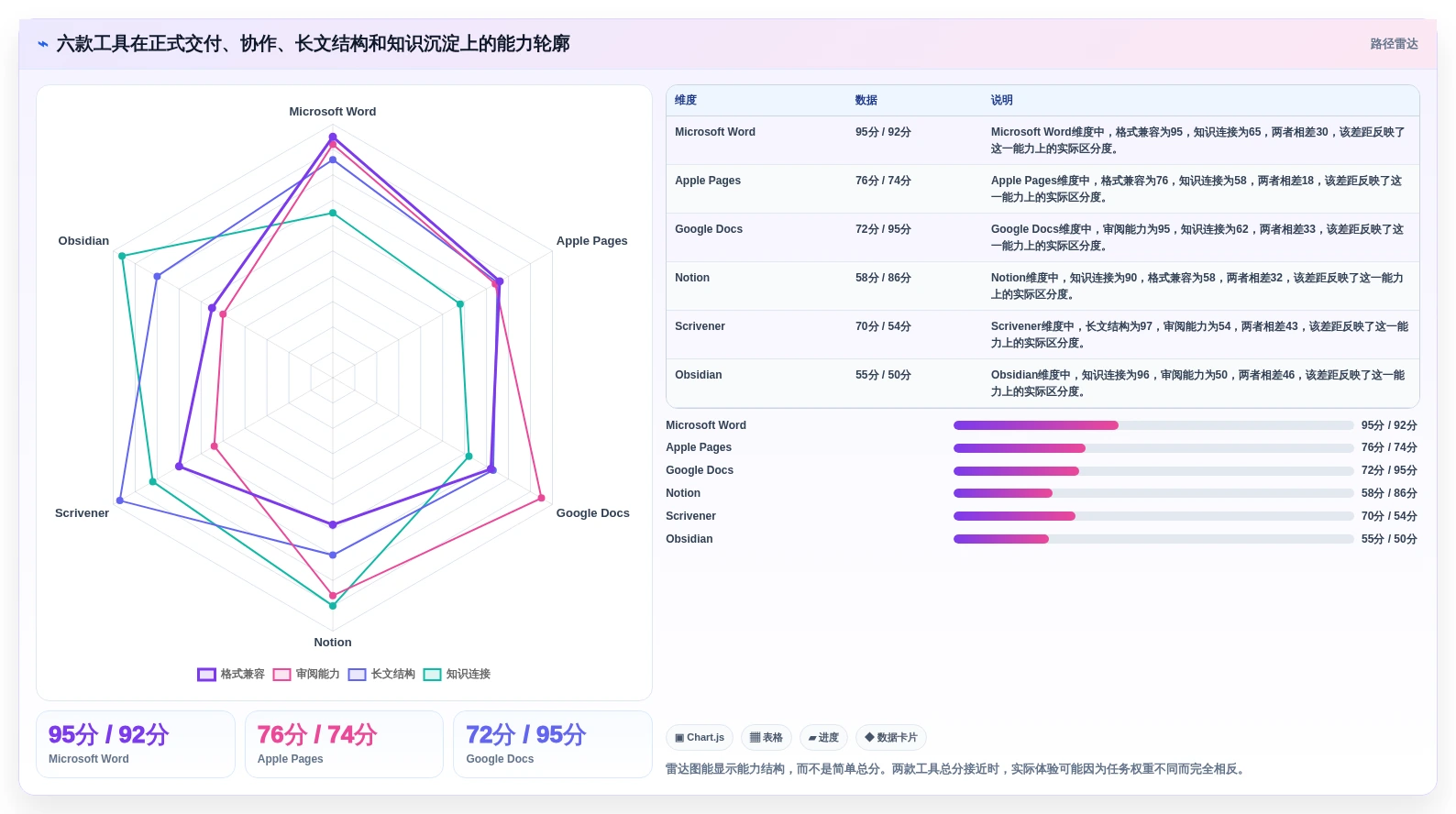Click the Scrivener progress bar

[x=1153, y=516]
